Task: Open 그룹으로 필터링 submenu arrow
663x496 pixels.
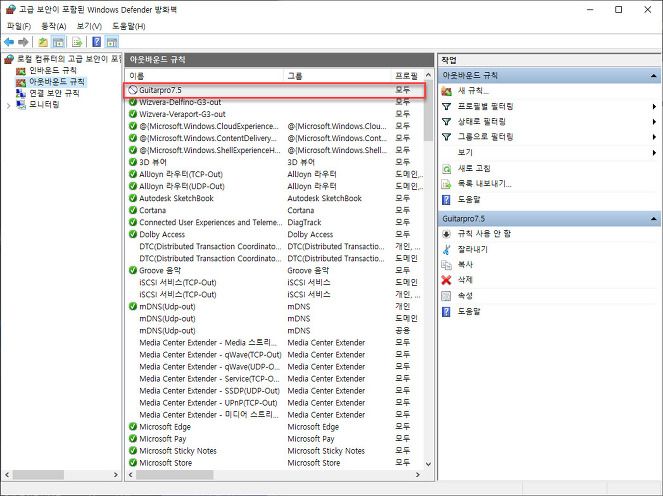Action: pyautogui.click(x=654, y=137)
